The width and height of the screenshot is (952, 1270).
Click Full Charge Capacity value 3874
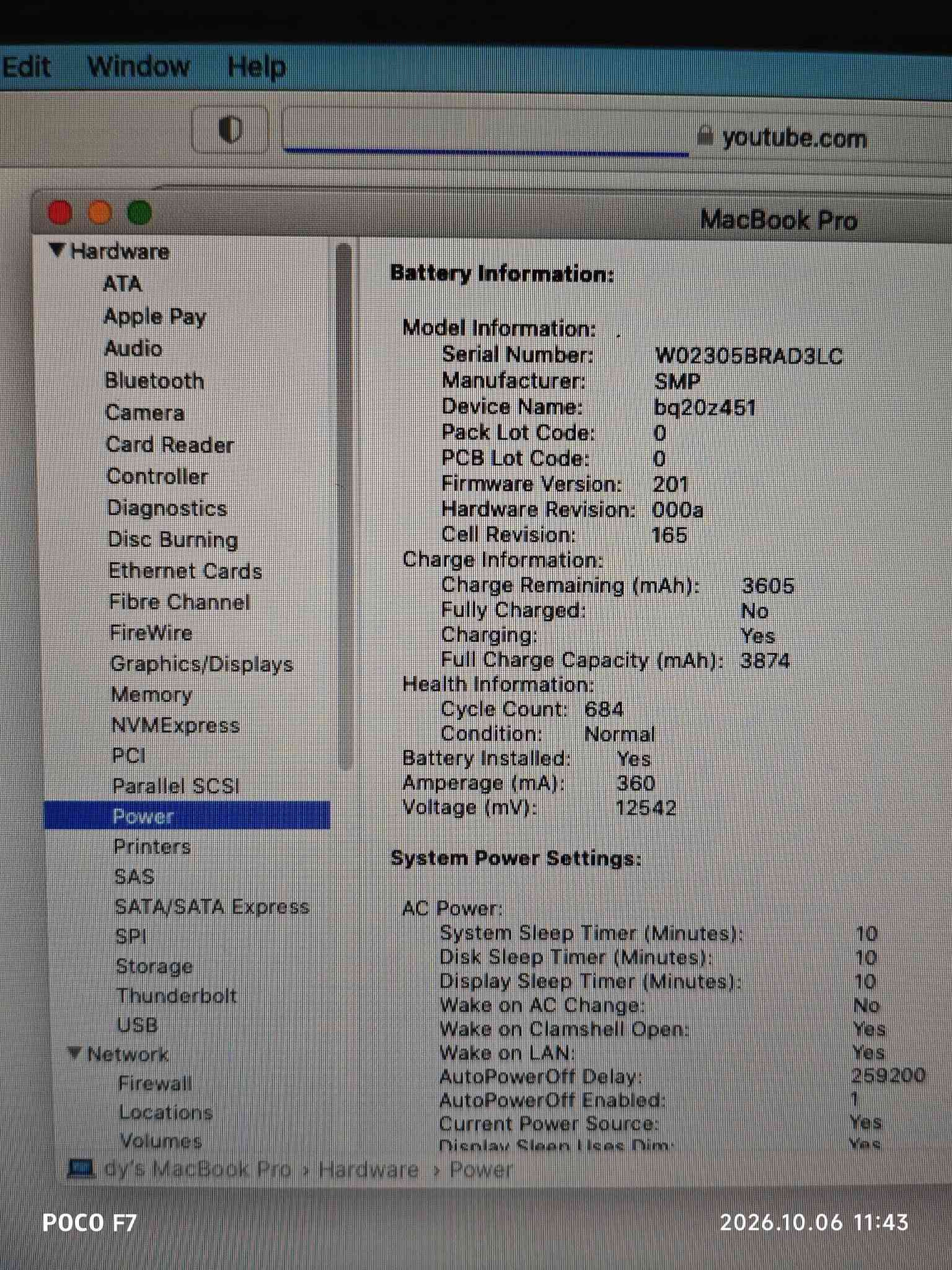(x=765, y=660)
